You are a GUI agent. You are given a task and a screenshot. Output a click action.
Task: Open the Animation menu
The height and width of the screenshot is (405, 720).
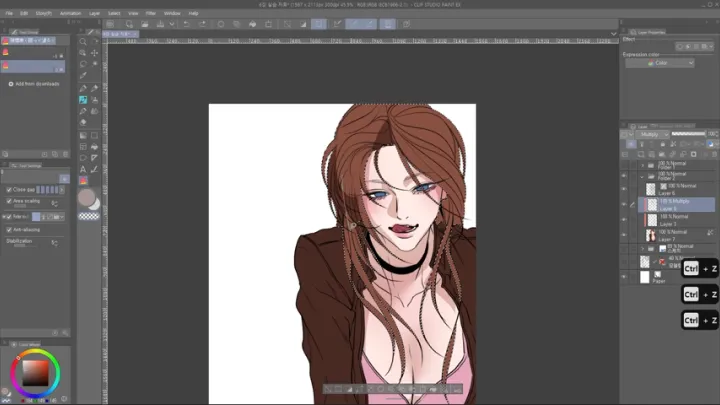(x=70, y=13)
